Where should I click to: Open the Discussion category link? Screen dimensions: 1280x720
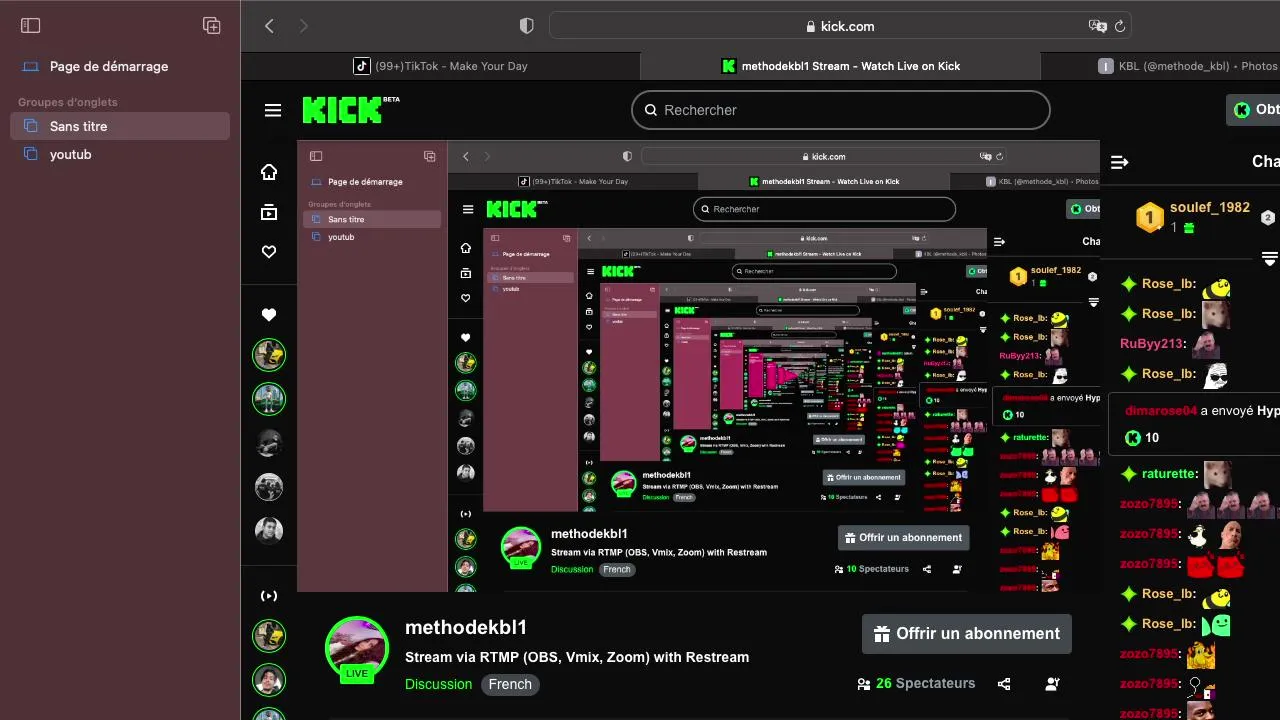438,684
